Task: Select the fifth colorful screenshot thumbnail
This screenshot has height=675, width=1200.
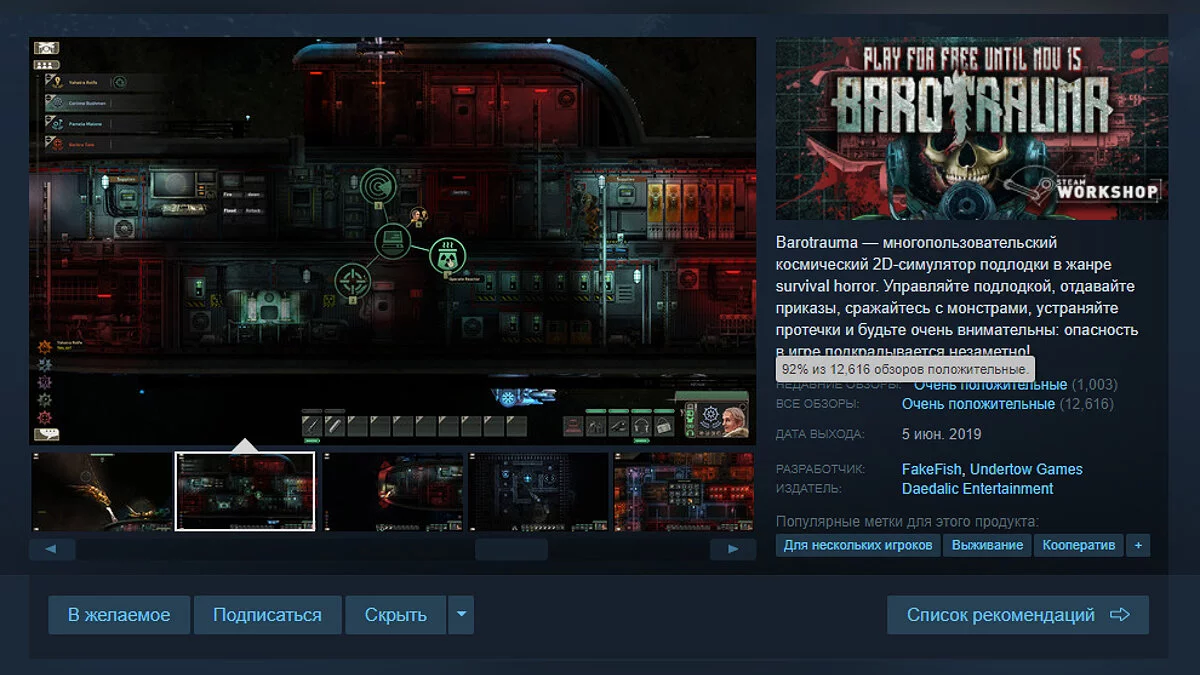Action: [685, 491]
